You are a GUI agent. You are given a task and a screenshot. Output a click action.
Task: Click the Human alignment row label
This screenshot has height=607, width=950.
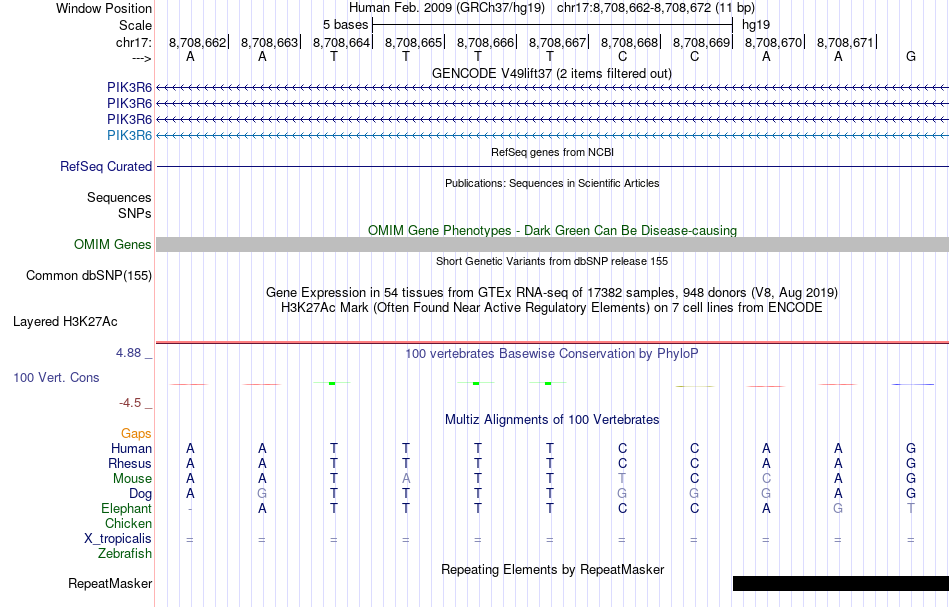click(x=131, y=448)
